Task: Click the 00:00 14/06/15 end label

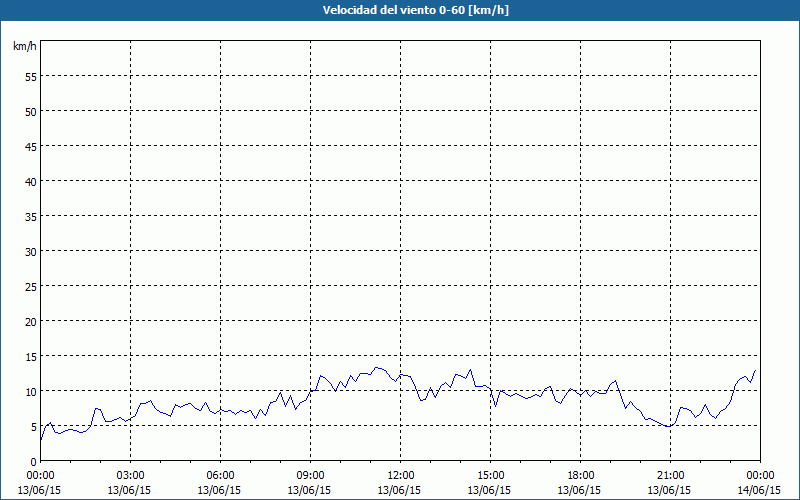Action: pos(759,483)
